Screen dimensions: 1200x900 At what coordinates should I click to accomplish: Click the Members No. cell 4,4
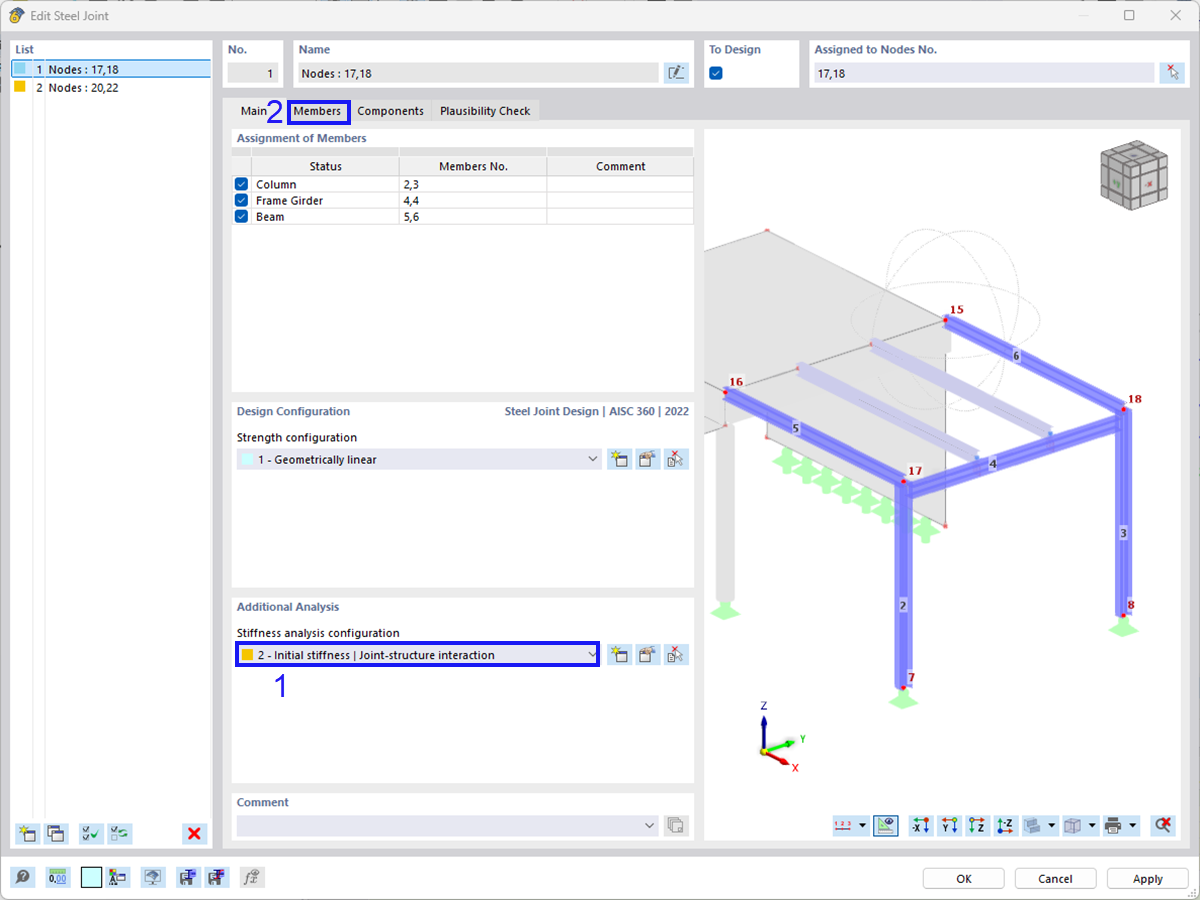(x=473, y=200)
